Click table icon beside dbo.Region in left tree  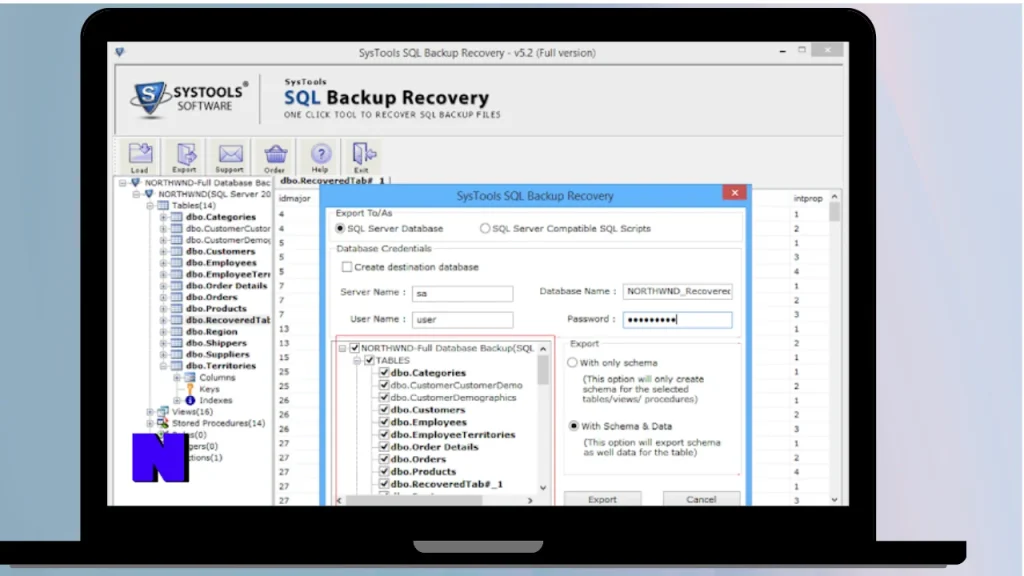point(176,332)
